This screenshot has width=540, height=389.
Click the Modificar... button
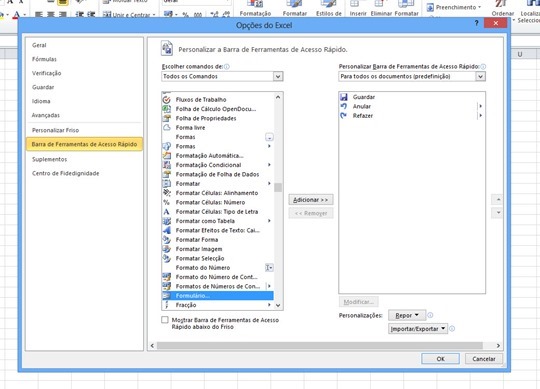[x=359, y=302]
